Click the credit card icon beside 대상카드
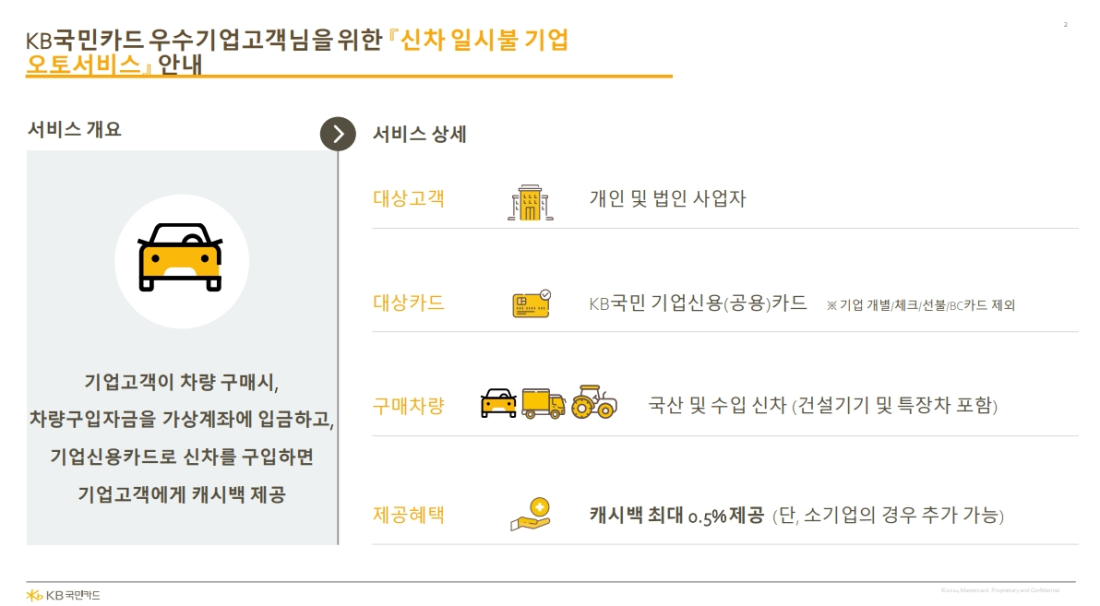This screenshot has width=1100, height=606. 531,304
